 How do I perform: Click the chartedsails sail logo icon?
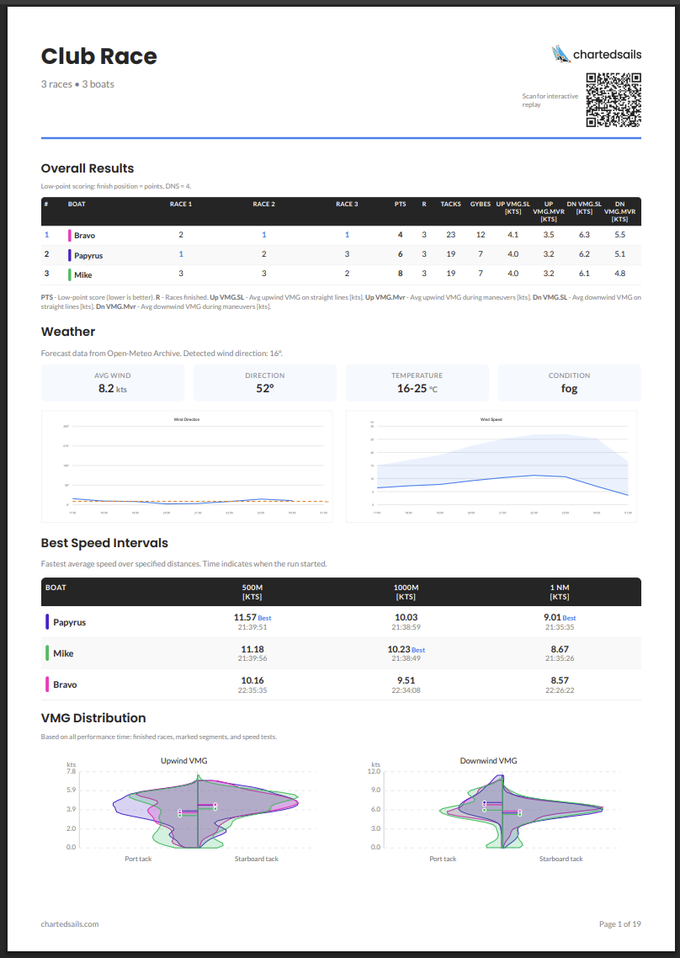[560, 54]
